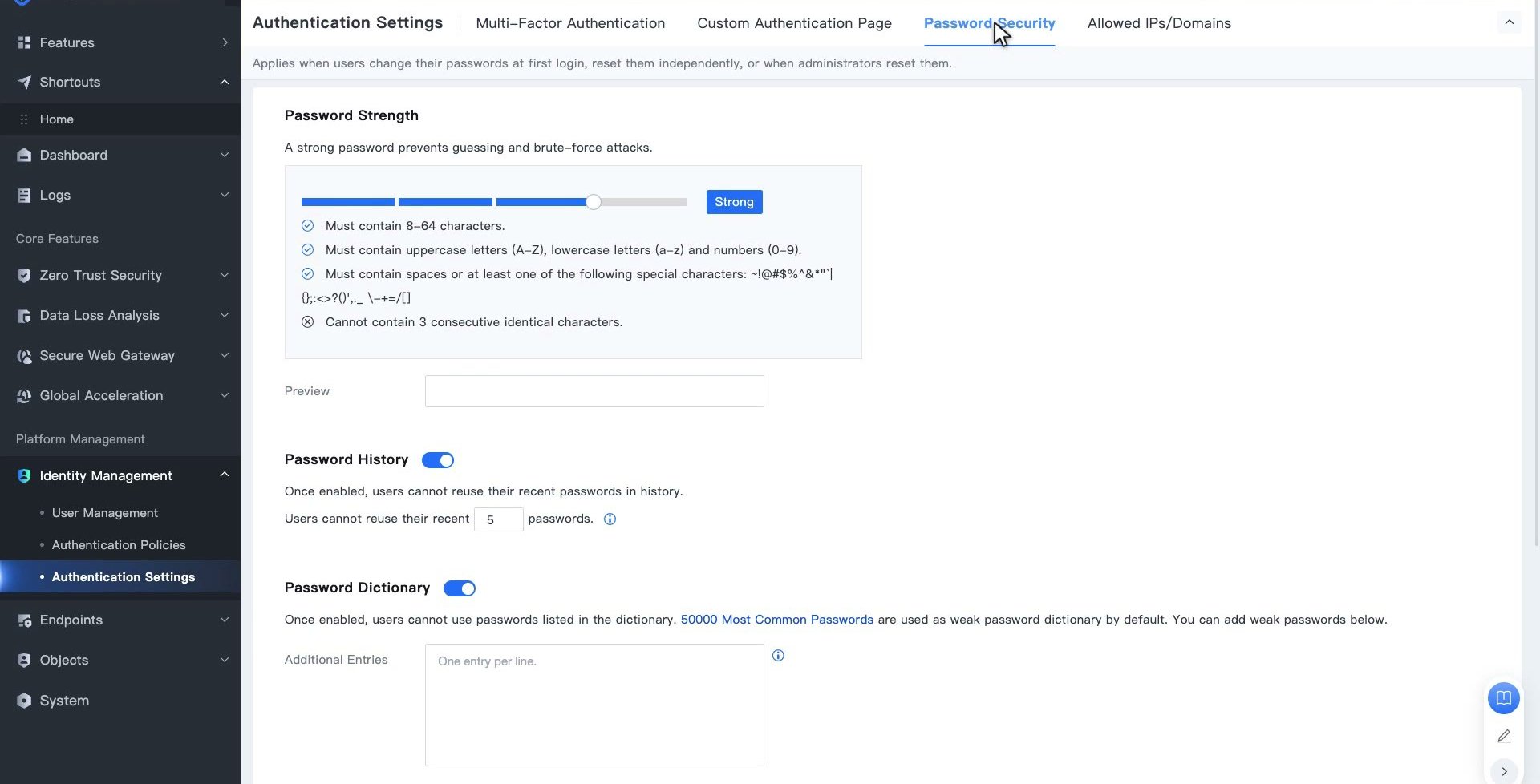This screenshot has height=784, width=1540.
Task: Click the Secure Web Gateway icon
Action: [x=24, y=355]
